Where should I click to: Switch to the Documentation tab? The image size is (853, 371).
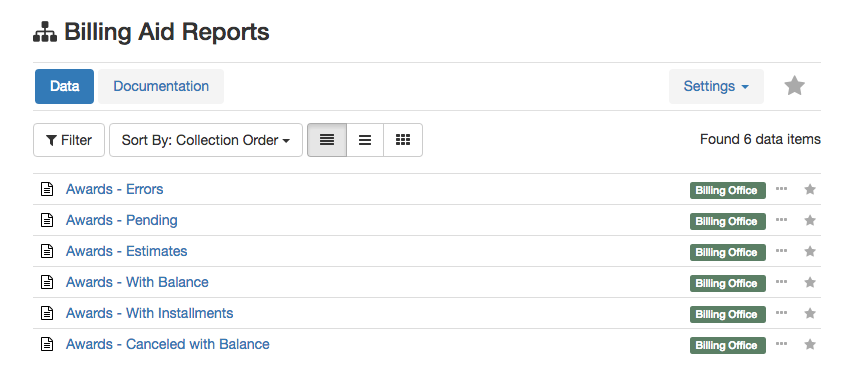point(161,86)
